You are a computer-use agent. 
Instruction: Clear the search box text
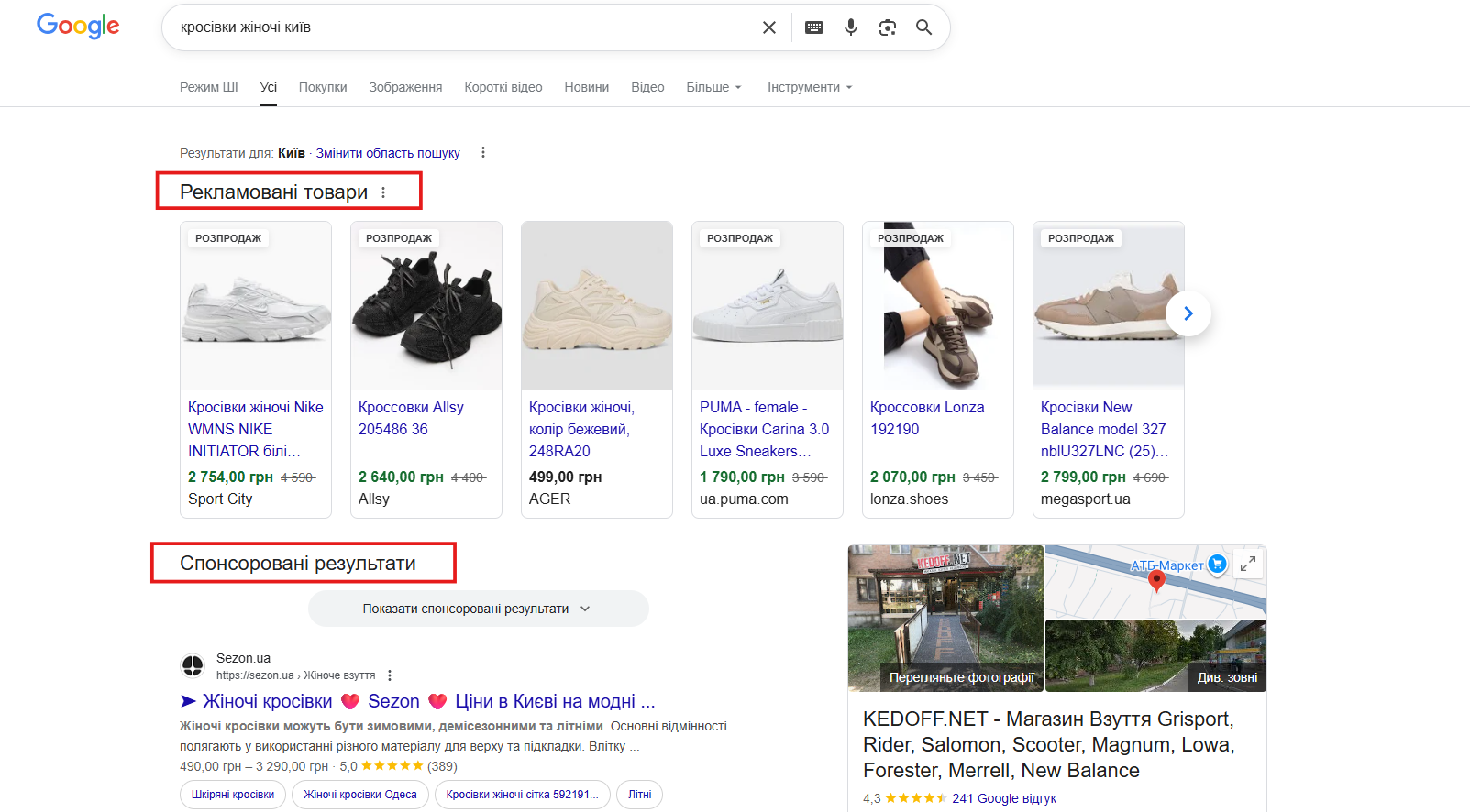pos(768,27)
